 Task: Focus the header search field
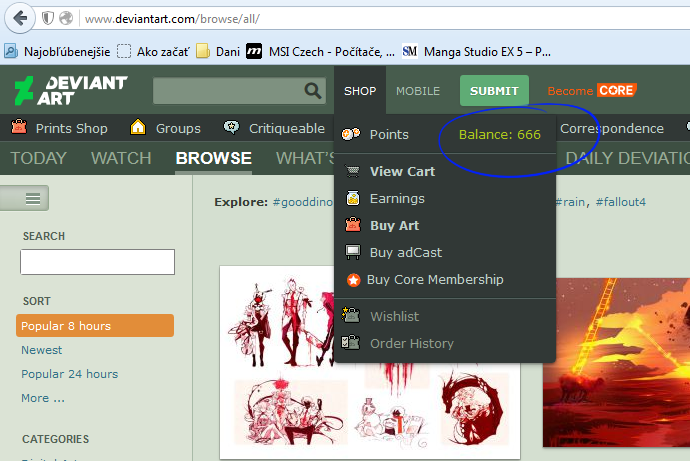pos(239,91)
